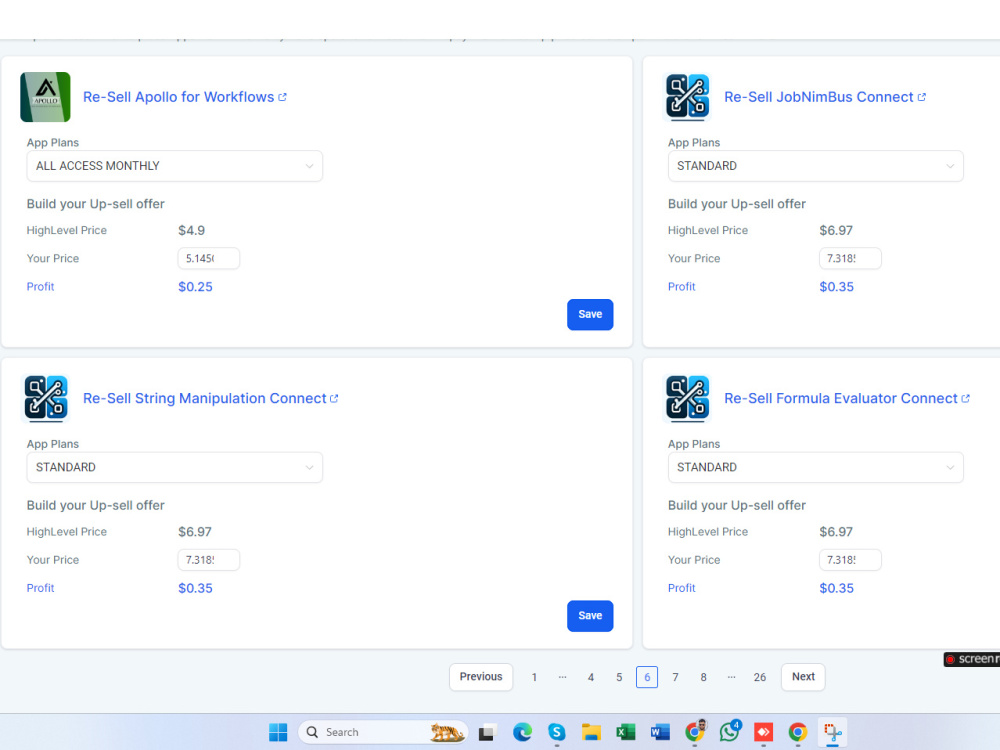This screenshot has height=750, width=1000.
Task: Expand App Plans dropdown for JobNimBus Connect
Action: [815, 166]
